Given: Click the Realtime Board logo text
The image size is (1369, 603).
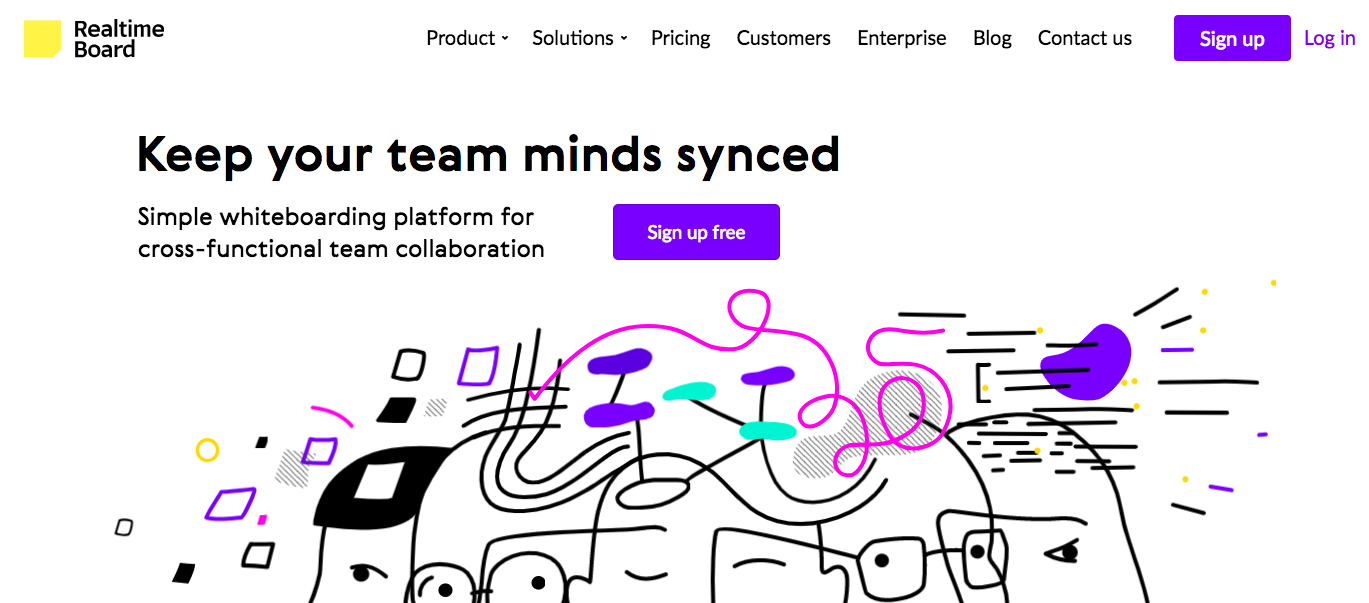Looking at the screenshot, I should (x=119, y=39).
